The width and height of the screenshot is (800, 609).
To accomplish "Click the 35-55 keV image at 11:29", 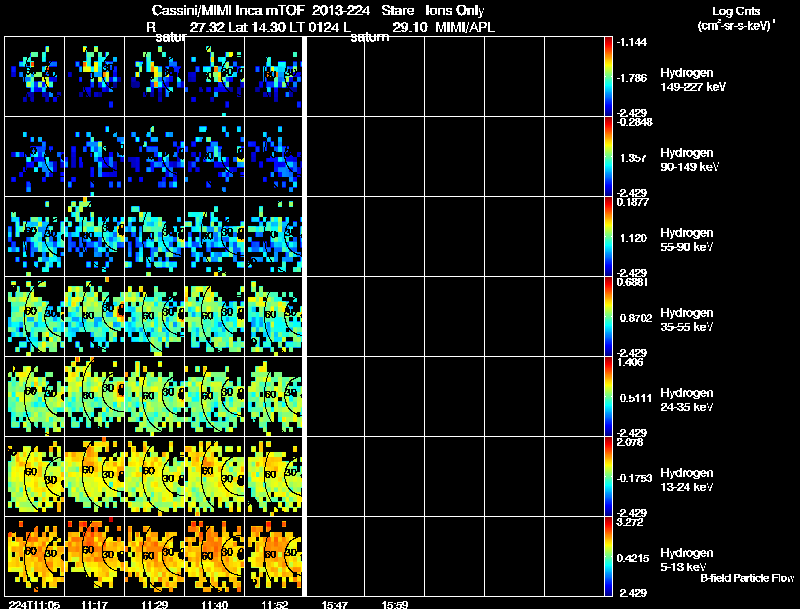I will click(x=154, y=316).
